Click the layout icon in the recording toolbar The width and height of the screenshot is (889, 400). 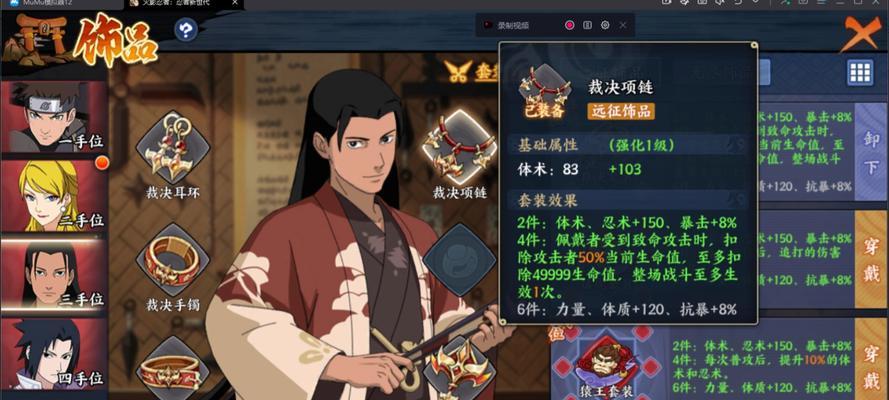pyautogui.click(x=587, y=25)
